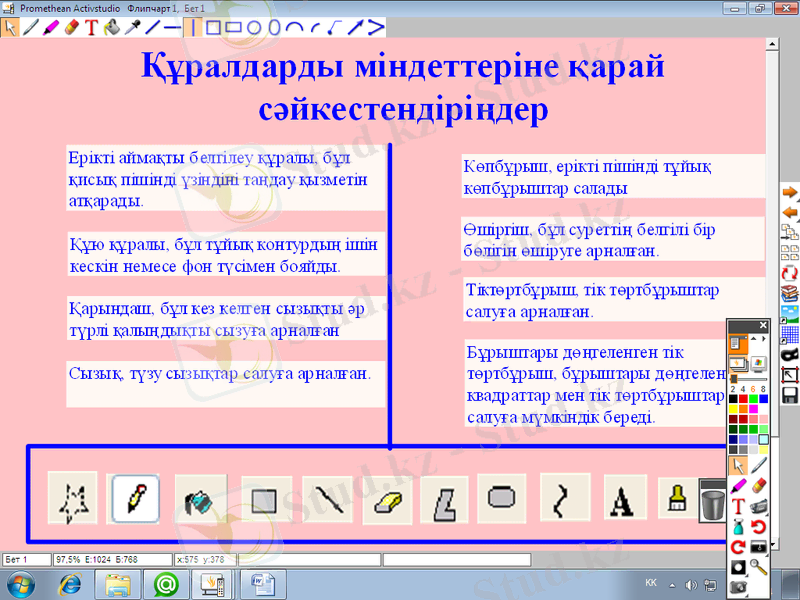Open the toolbox main menu icon
This screenshot has width=800, height=600.
(x=739, y=342)
